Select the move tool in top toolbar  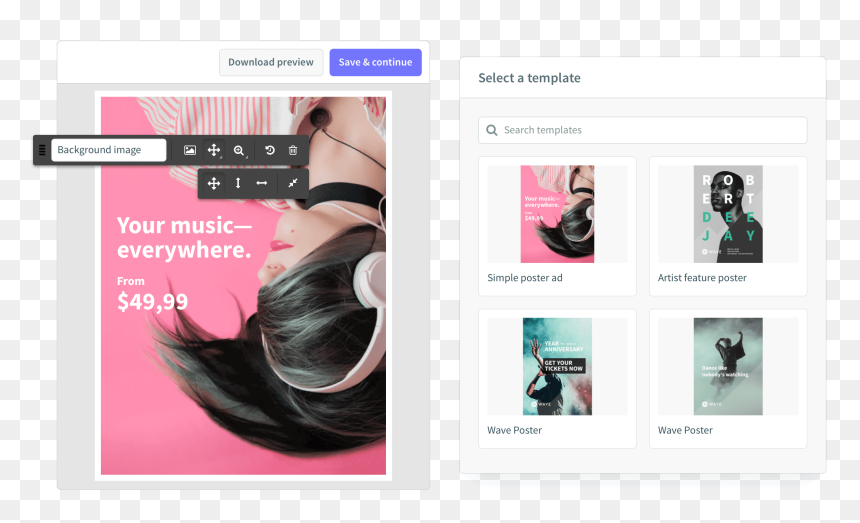[214, 150]
